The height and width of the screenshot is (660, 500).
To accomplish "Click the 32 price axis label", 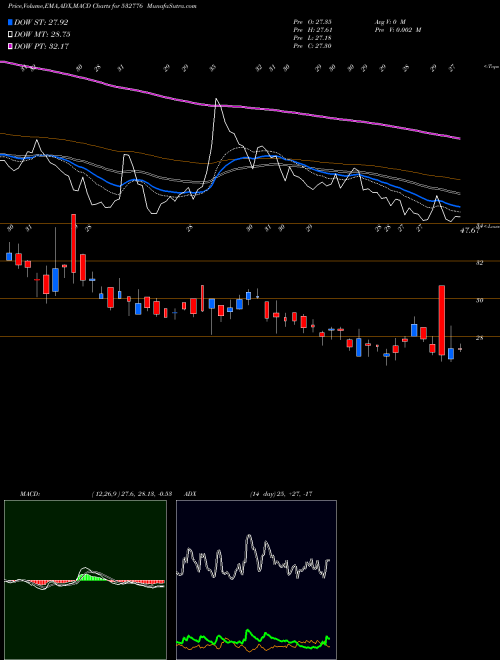I will [x=480, y=262].
